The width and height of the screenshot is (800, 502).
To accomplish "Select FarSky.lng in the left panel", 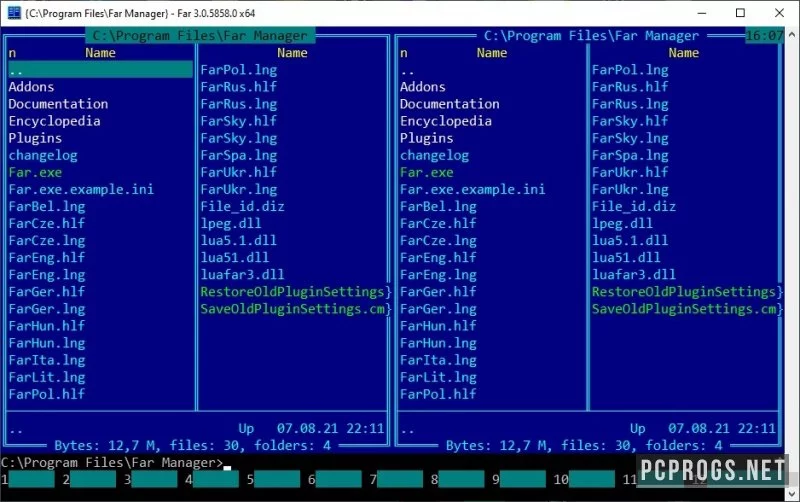I will 239,138.
